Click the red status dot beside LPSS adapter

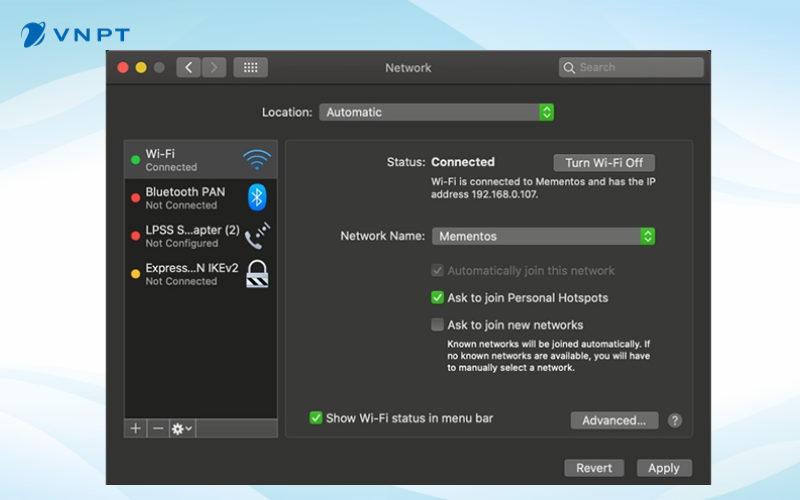click(136, 236)
